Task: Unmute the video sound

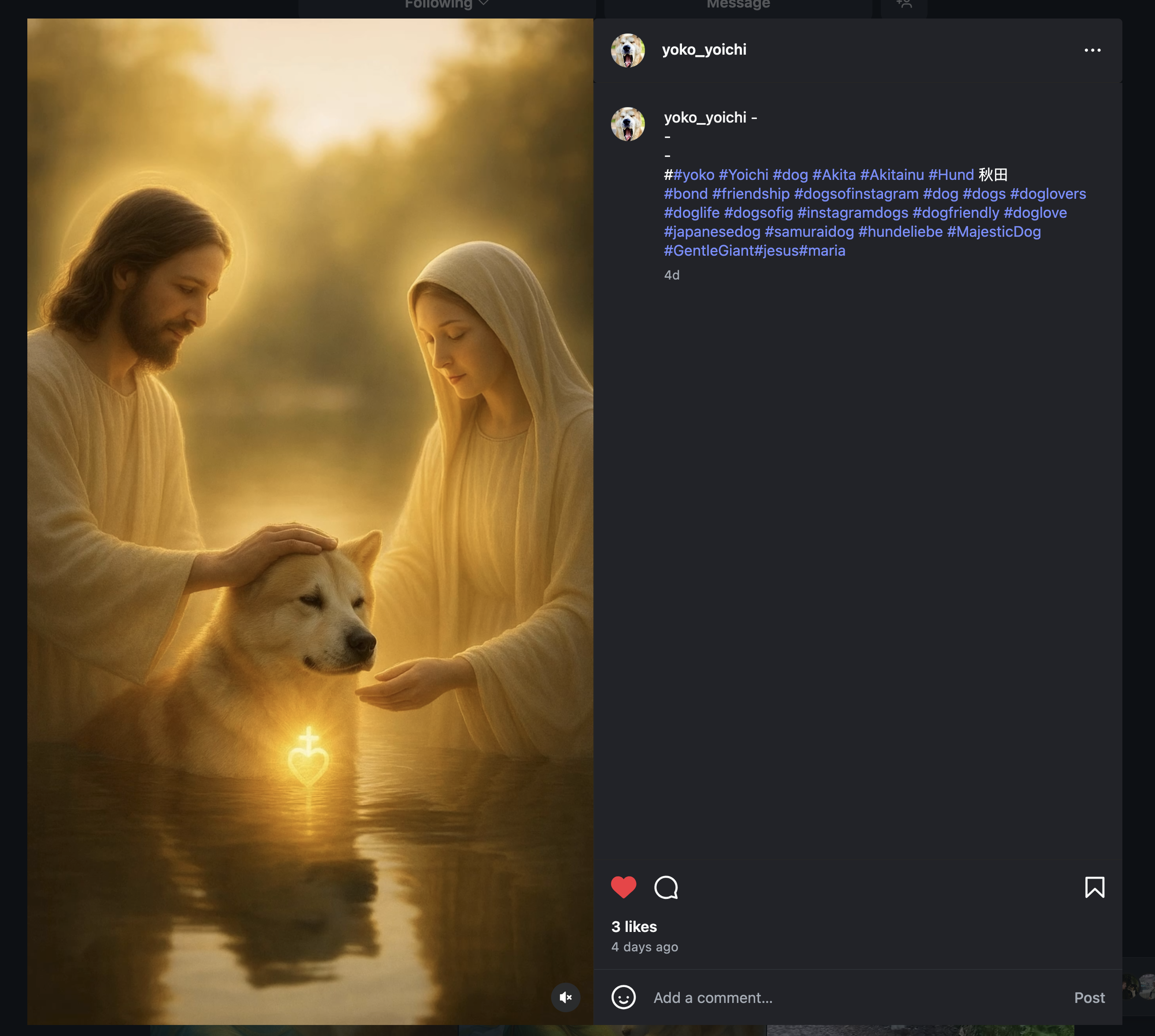Action: click(565, 997)
